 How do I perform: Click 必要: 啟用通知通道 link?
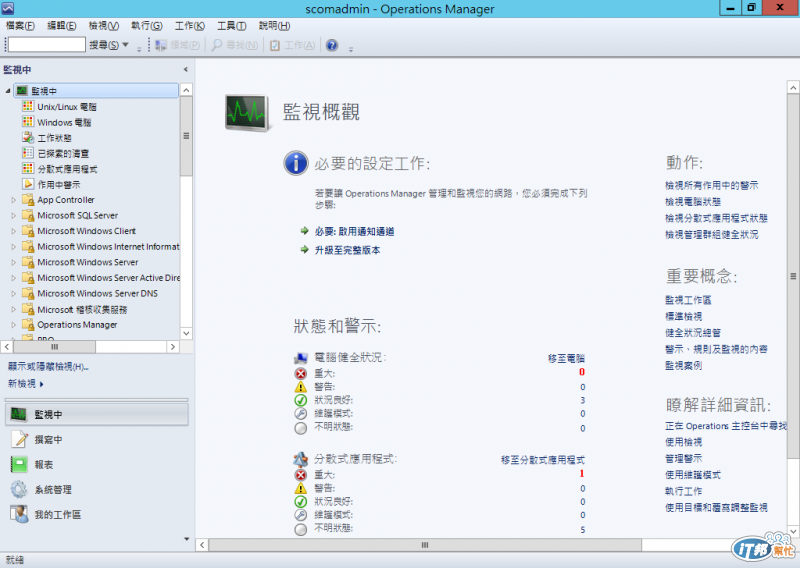click(355, 232)
